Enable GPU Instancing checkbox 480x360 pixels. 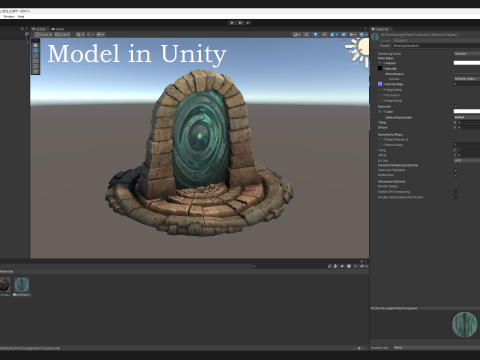point(456,192)
